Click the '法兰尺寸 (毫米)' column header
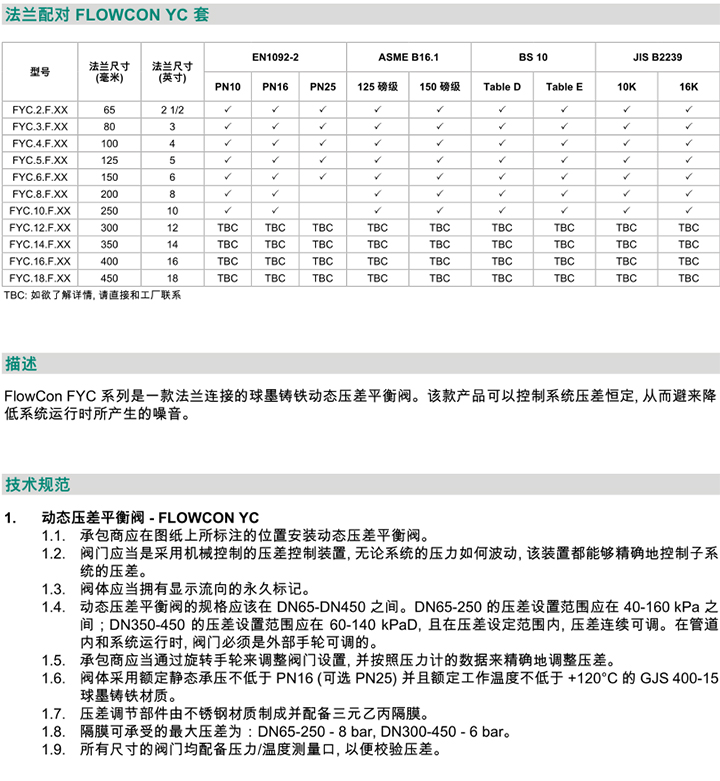Screen dimensions: 720x781 (x=110, y=72)
